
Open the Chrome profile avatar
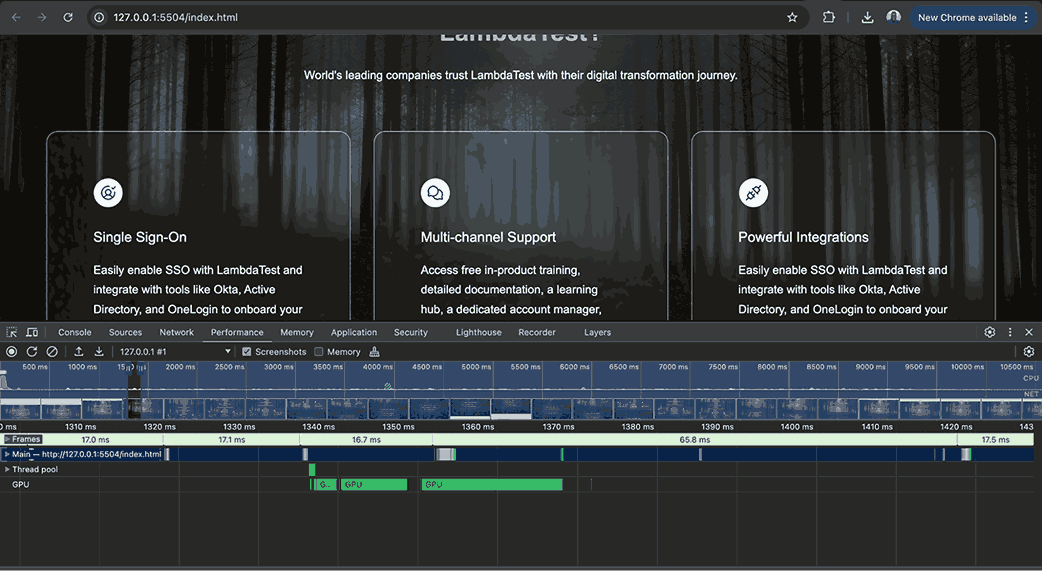click(894, 17)
